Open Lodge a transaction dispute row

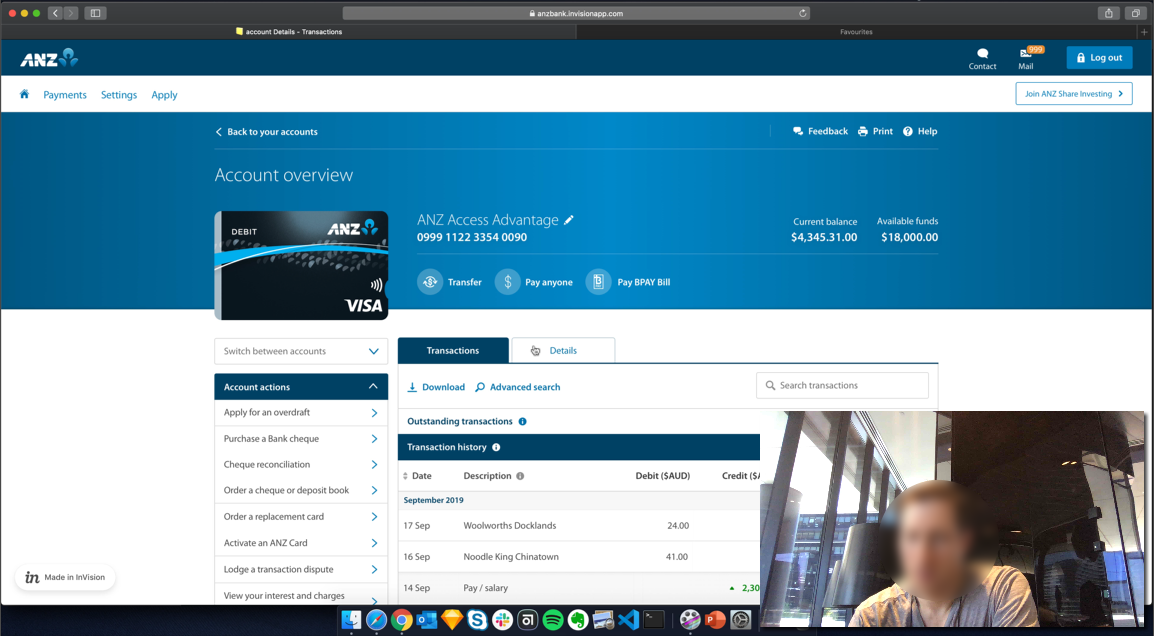tap(301, 569)
